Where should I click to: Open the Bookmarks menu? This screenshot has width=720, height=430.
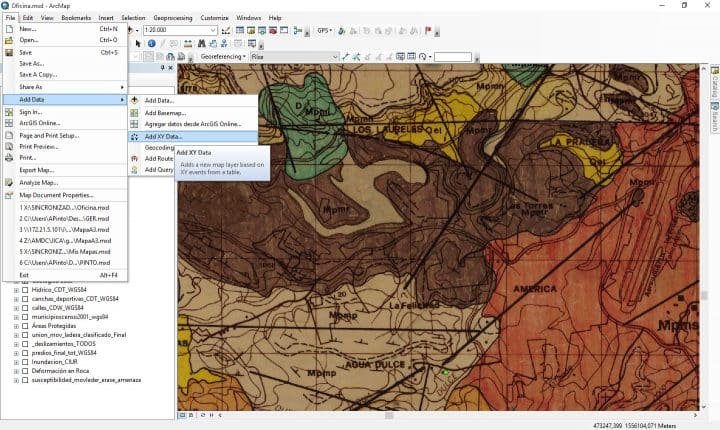click(x=76, y=18)
